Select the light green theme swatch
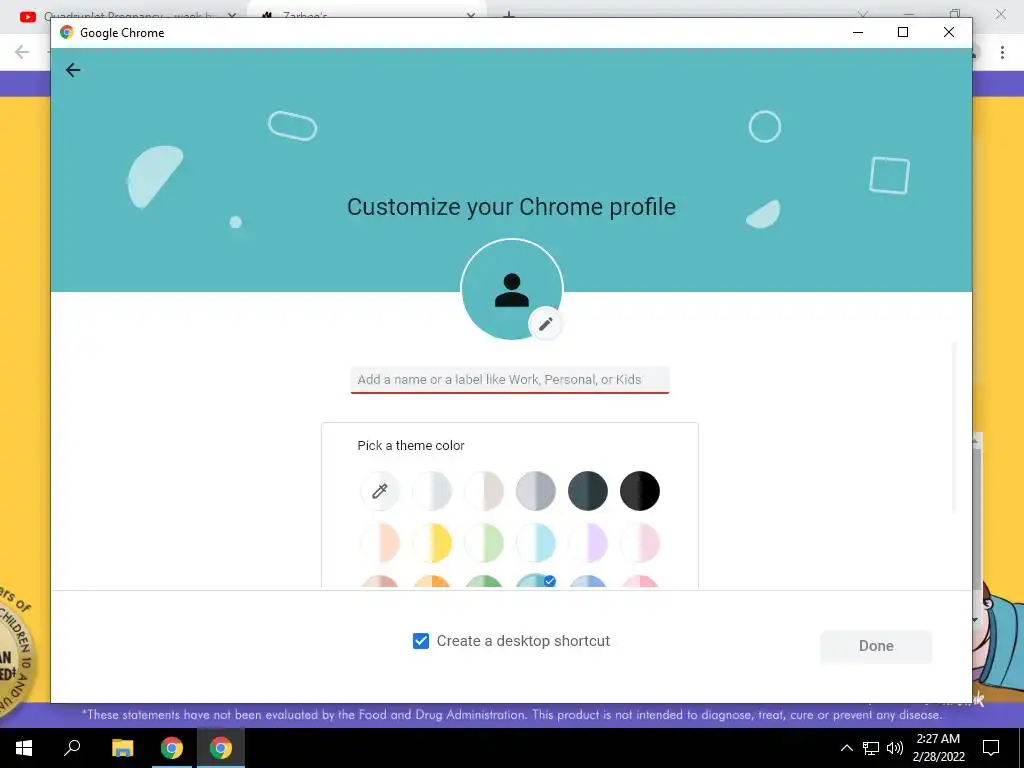This screenshot has width=1024, height=768. (484, 543)
